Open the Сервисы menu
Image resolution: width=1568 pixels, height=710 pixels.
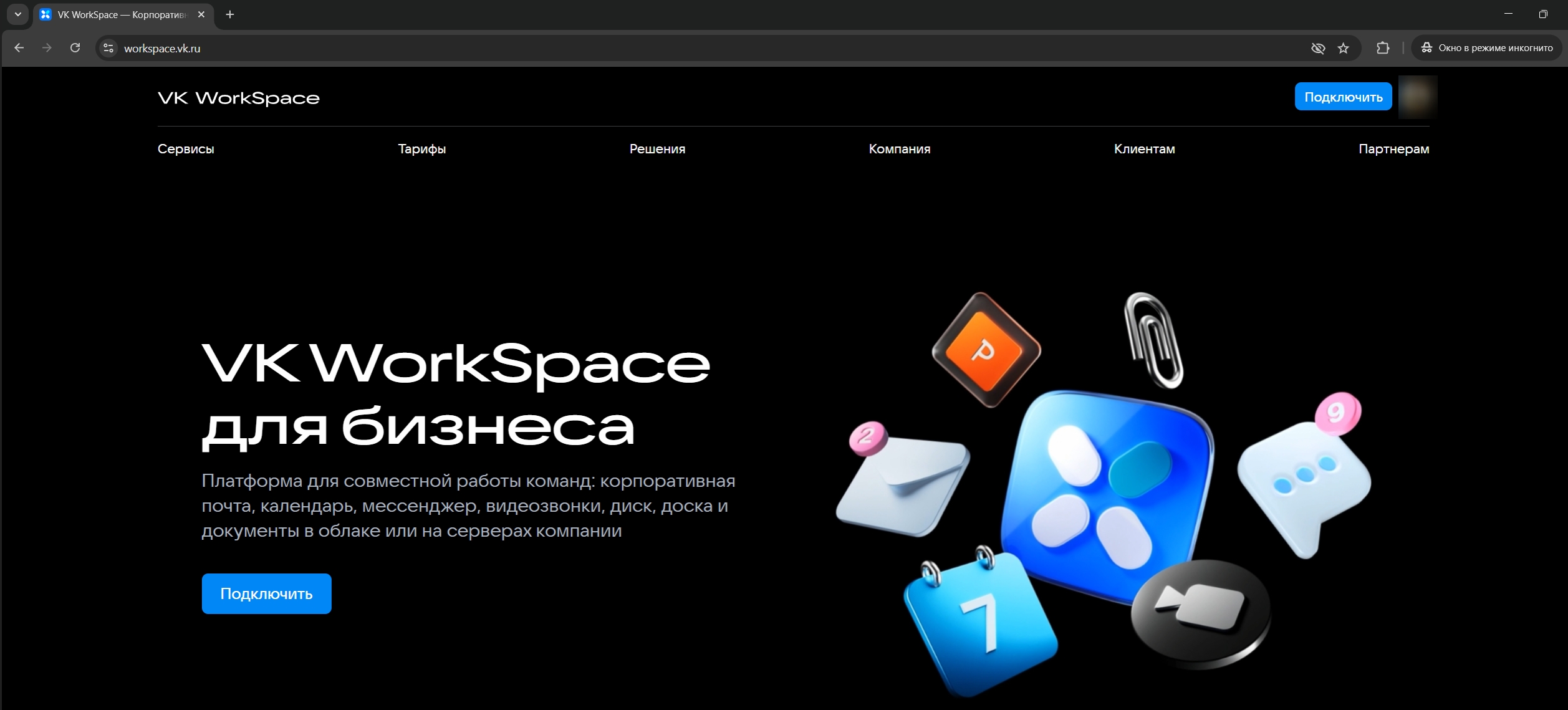pyautogui.click(x=186, y=149)
